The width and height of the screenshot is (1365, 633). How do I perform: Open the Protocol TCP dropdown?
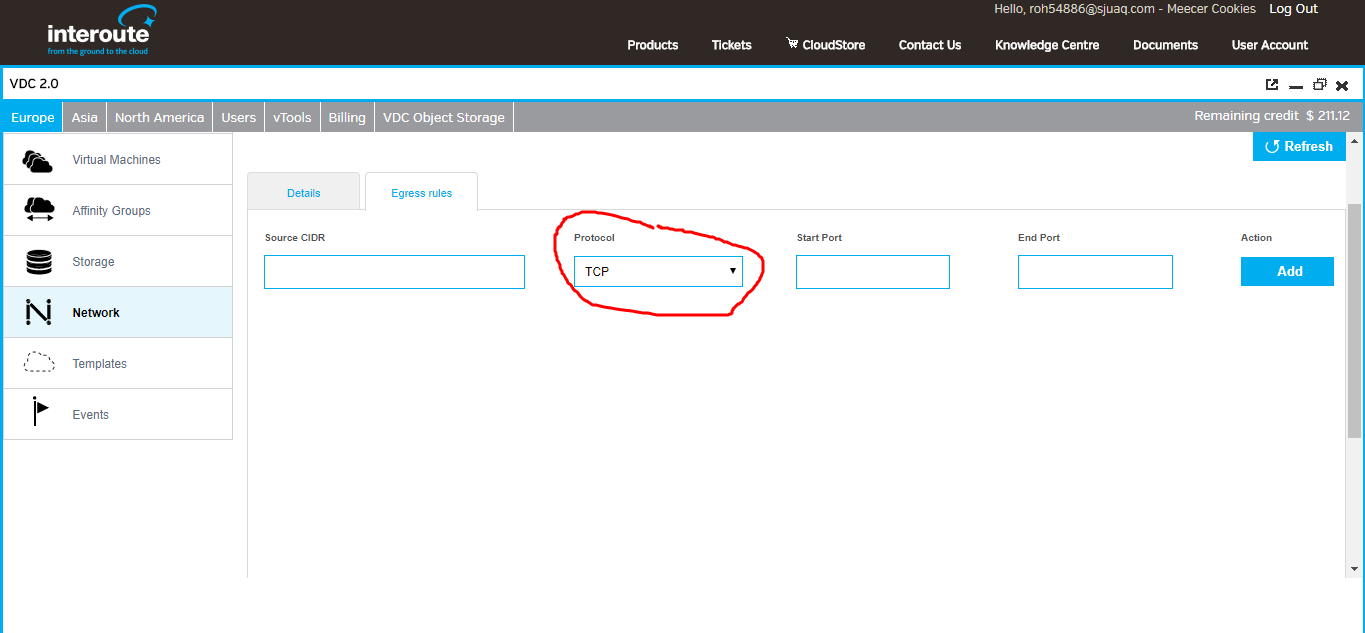[x=658, y=271]
